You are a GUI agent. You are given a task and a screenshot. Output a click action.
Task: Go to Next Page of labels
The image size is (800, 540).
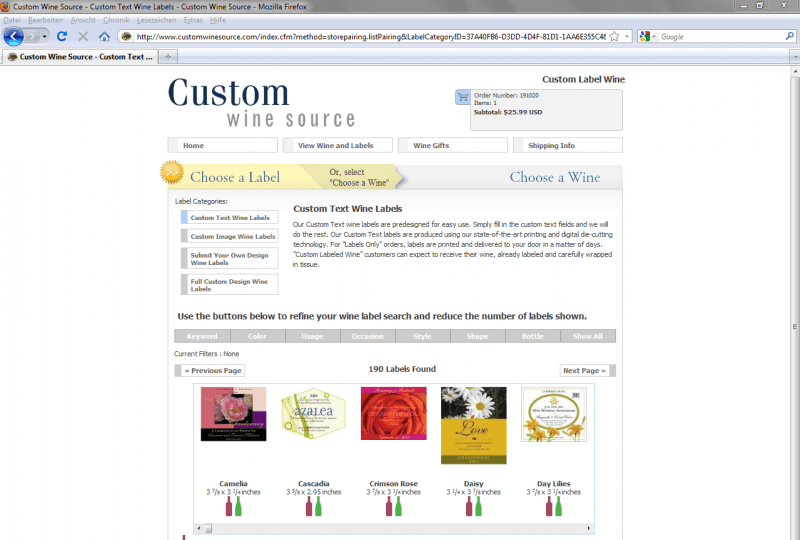tap(588, 371)
